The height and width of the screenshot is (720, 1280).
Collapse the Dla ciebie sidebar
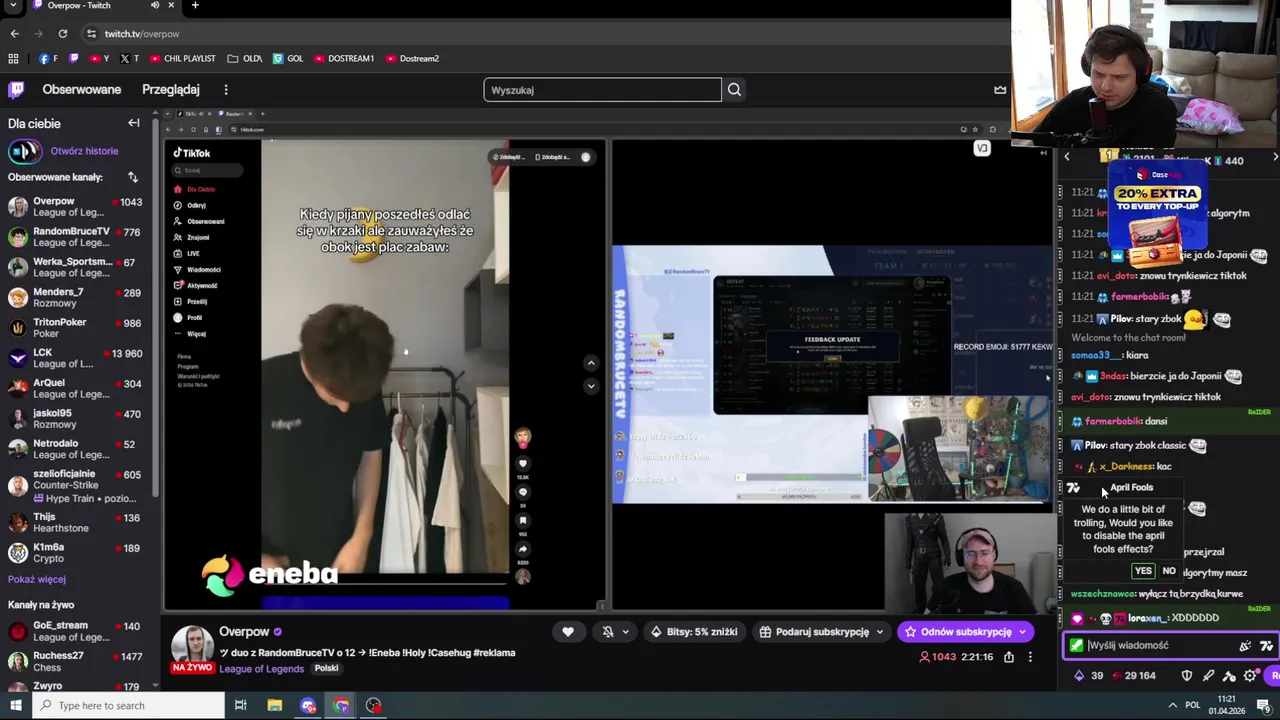(134, 123)
